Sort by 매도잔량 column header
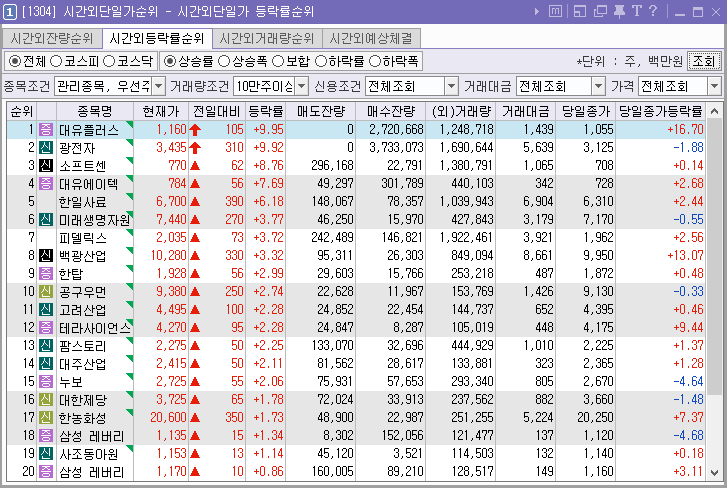The height and width of the screenshot is (488, 727). [x=321, y=111]
